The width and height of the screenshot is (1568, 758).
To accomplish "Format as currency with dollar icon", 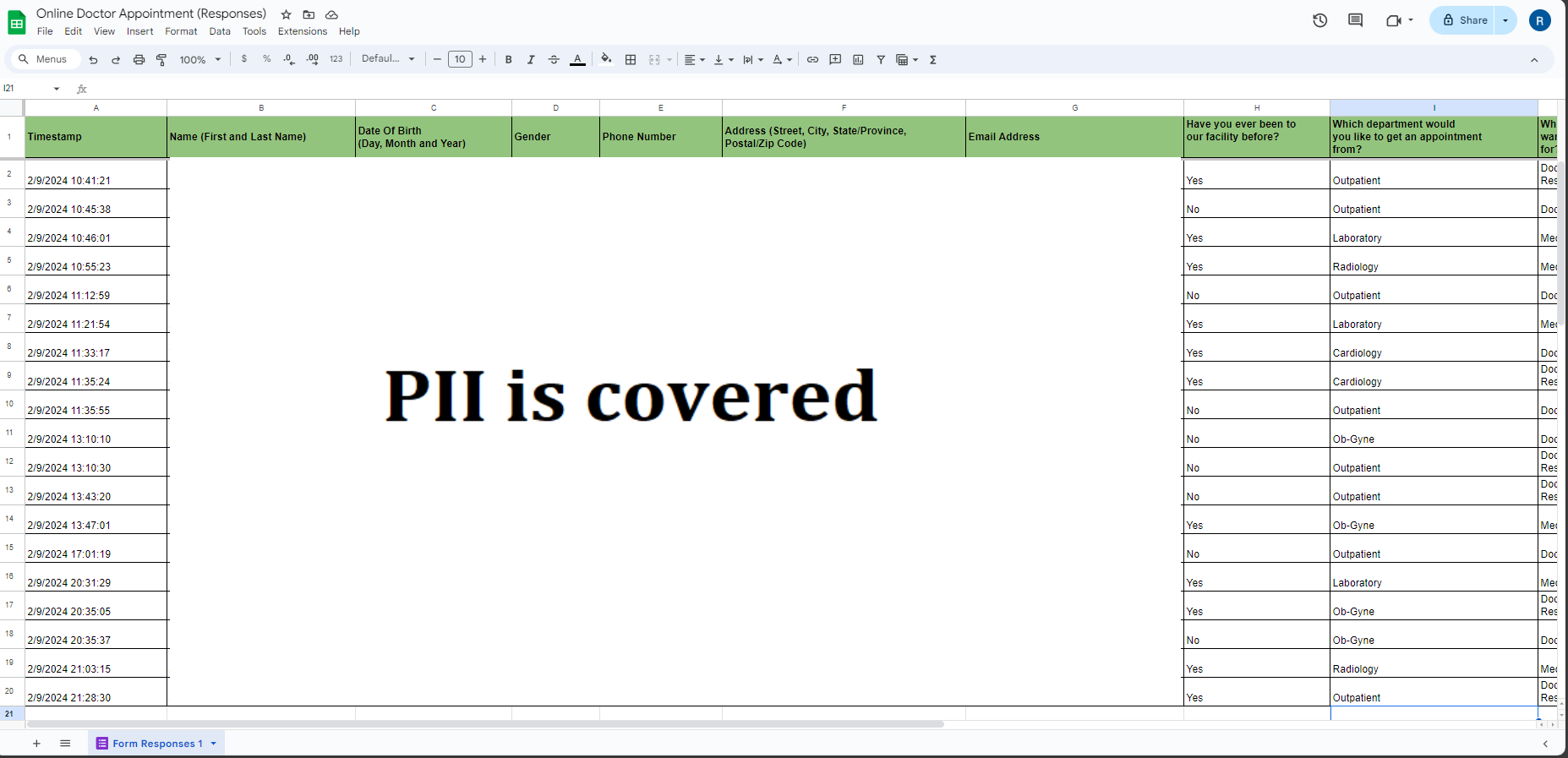I will [244, 59].
